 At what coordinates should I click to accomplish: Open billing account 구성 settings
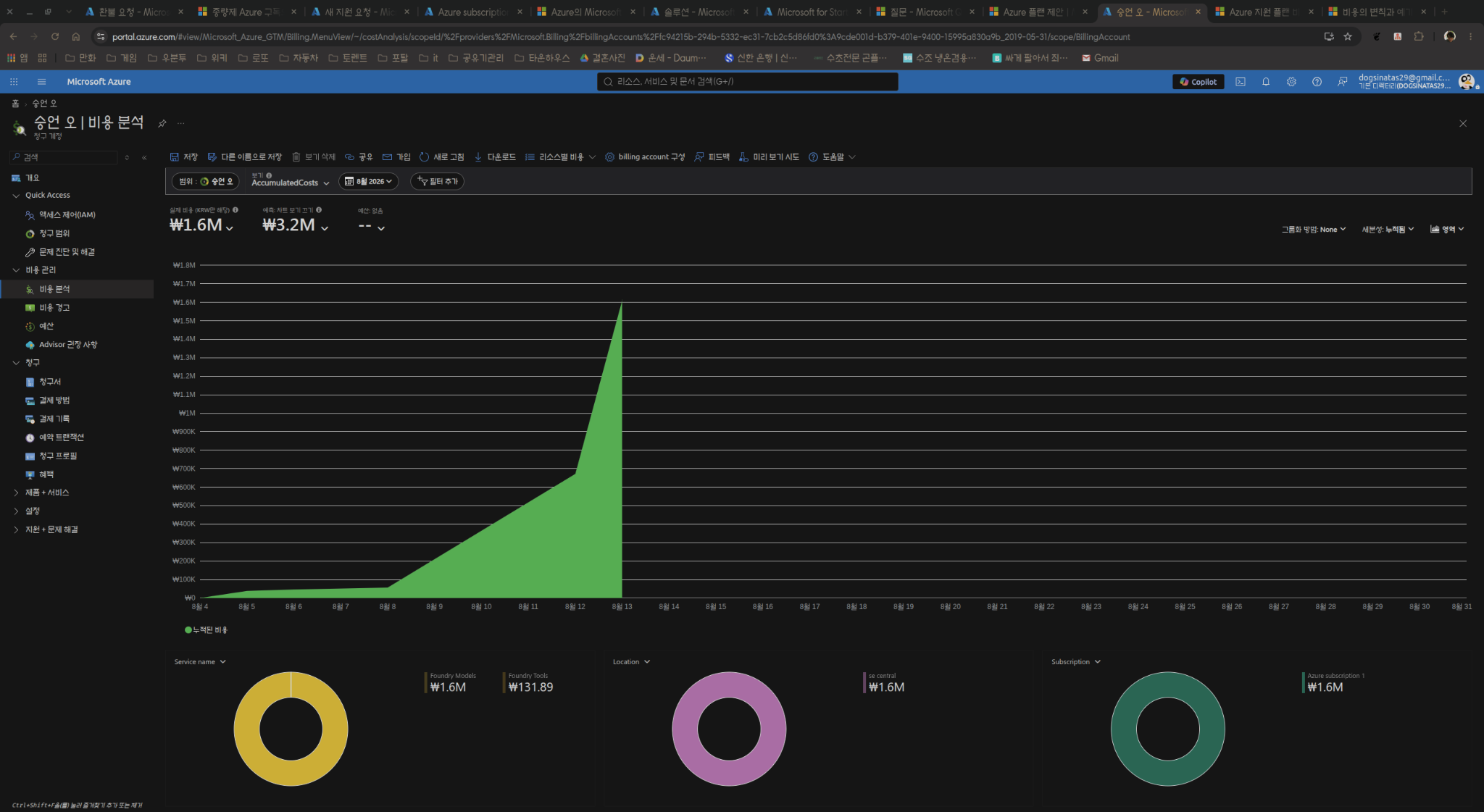pyautogui.click(x=645, y=157)
